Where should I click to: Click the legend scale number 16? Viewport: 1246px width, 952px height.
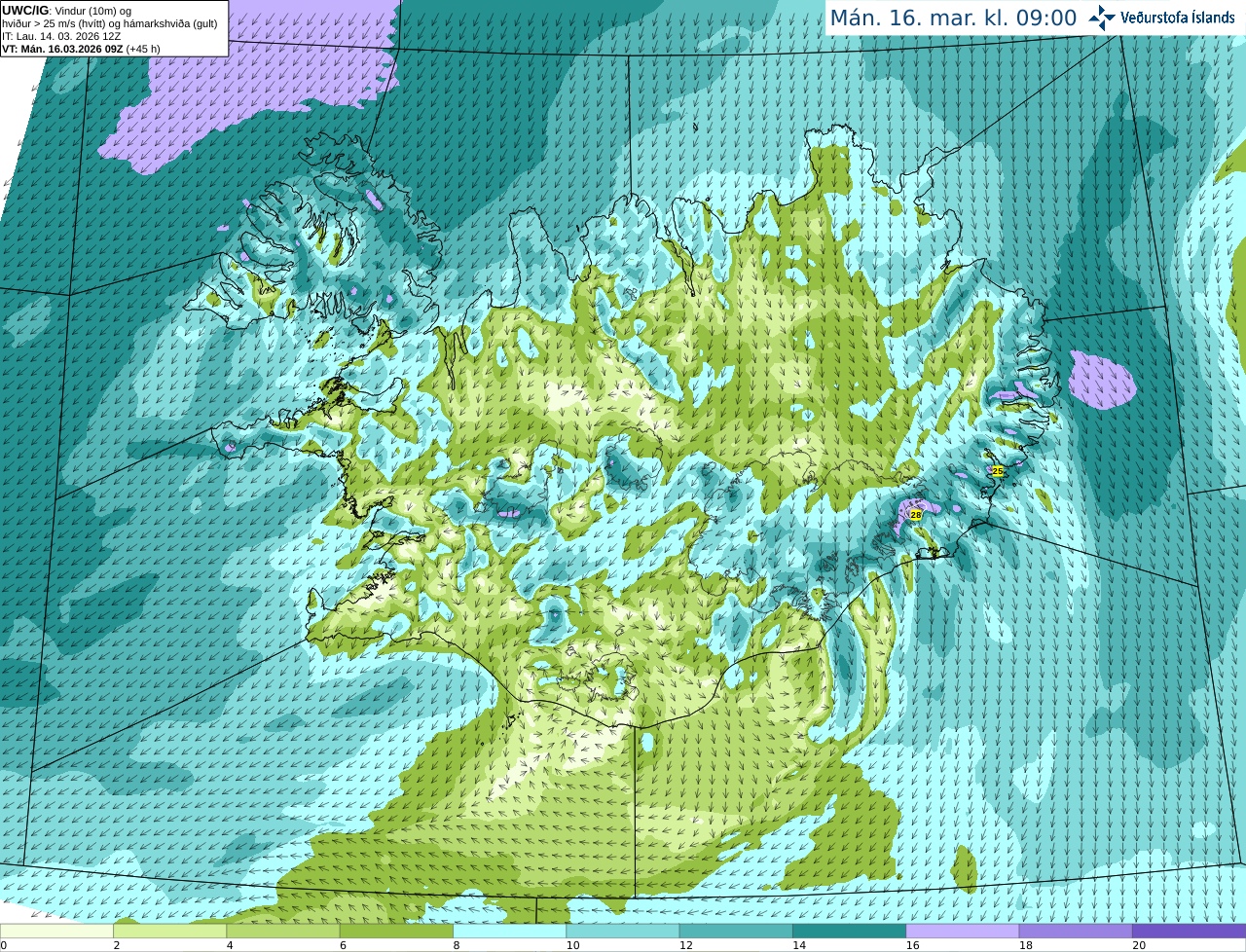912,945
